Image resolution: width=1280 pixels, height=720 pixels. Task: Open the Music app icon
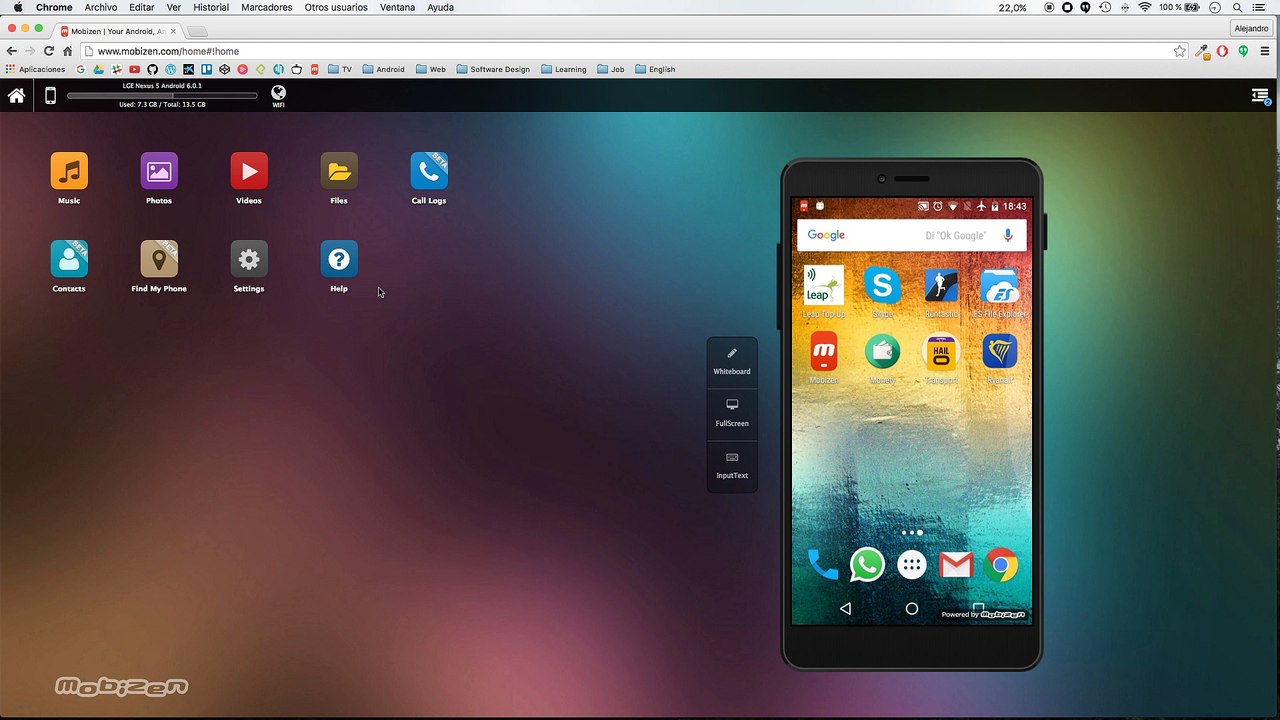[x=69, y=171]
